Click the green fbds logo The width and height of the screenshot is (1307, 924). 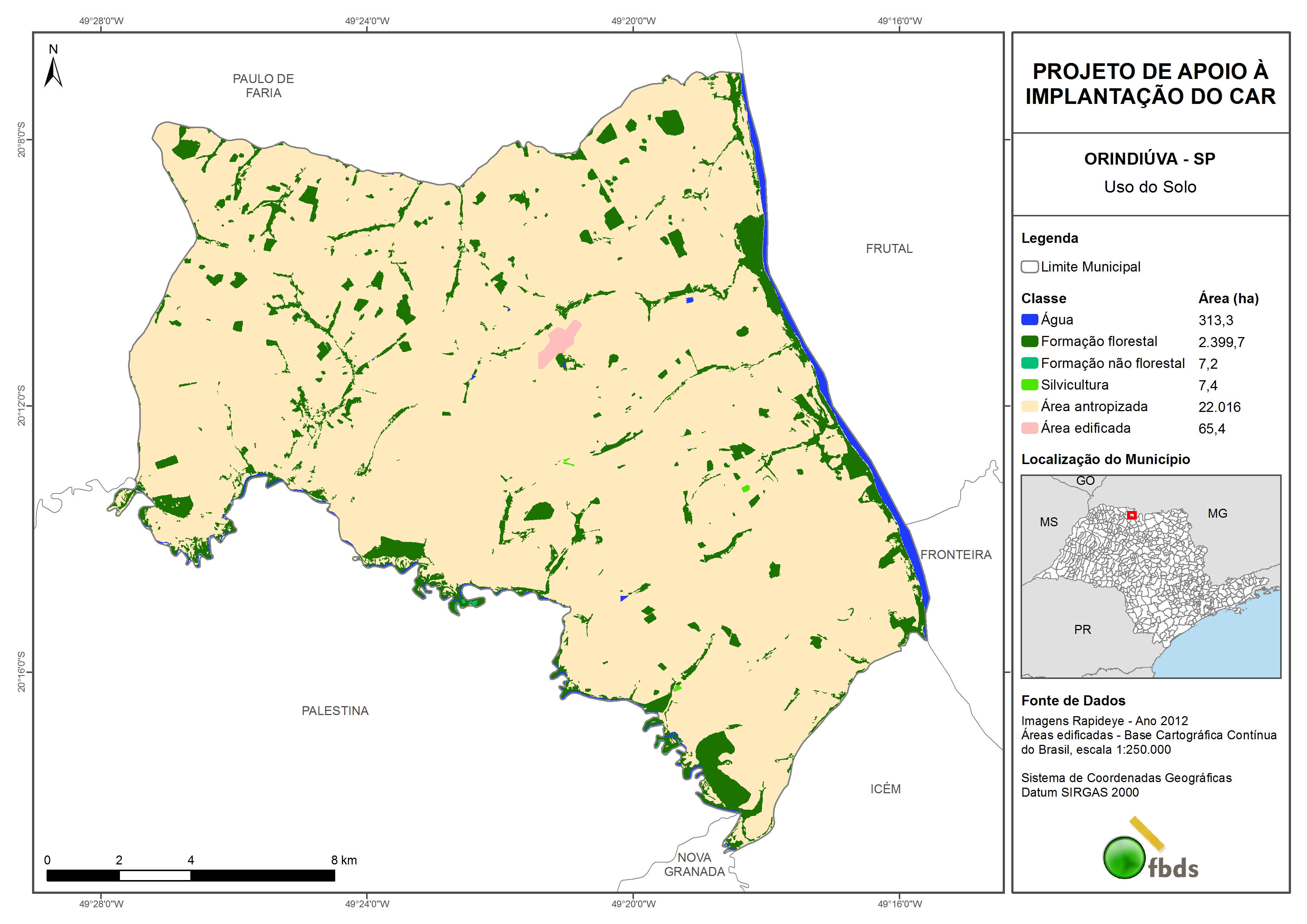[1124, 857]
